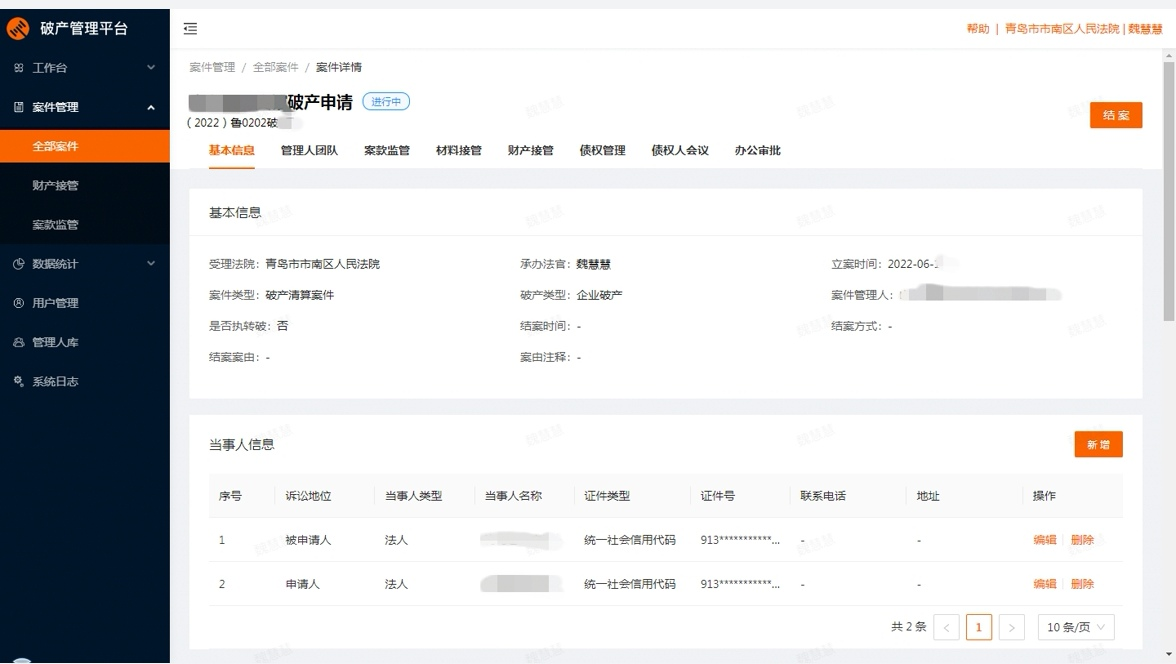This screenshot has width=1176, height=664.
Task: Go to the next page arrow
Action: 1011,627
